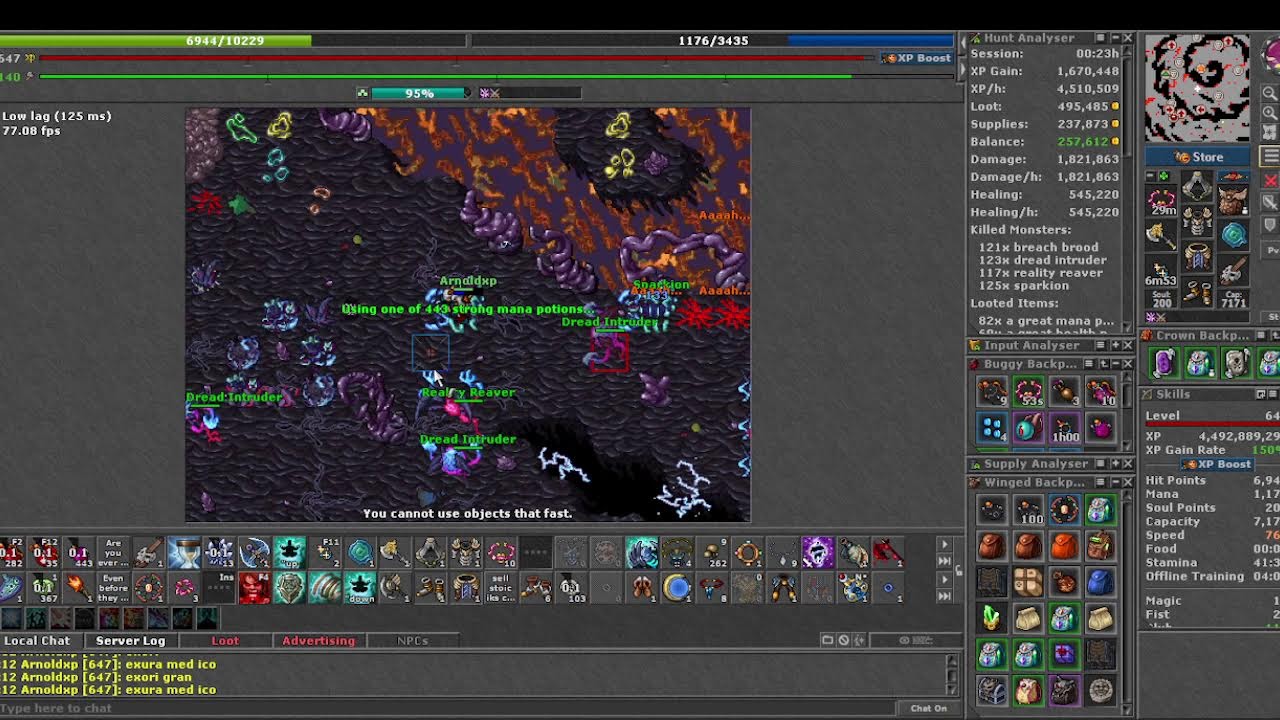Image resolution: width=1280 pixels, height=720 pixels.
Task: Switch to the Server Log tab
Action: 130,640
